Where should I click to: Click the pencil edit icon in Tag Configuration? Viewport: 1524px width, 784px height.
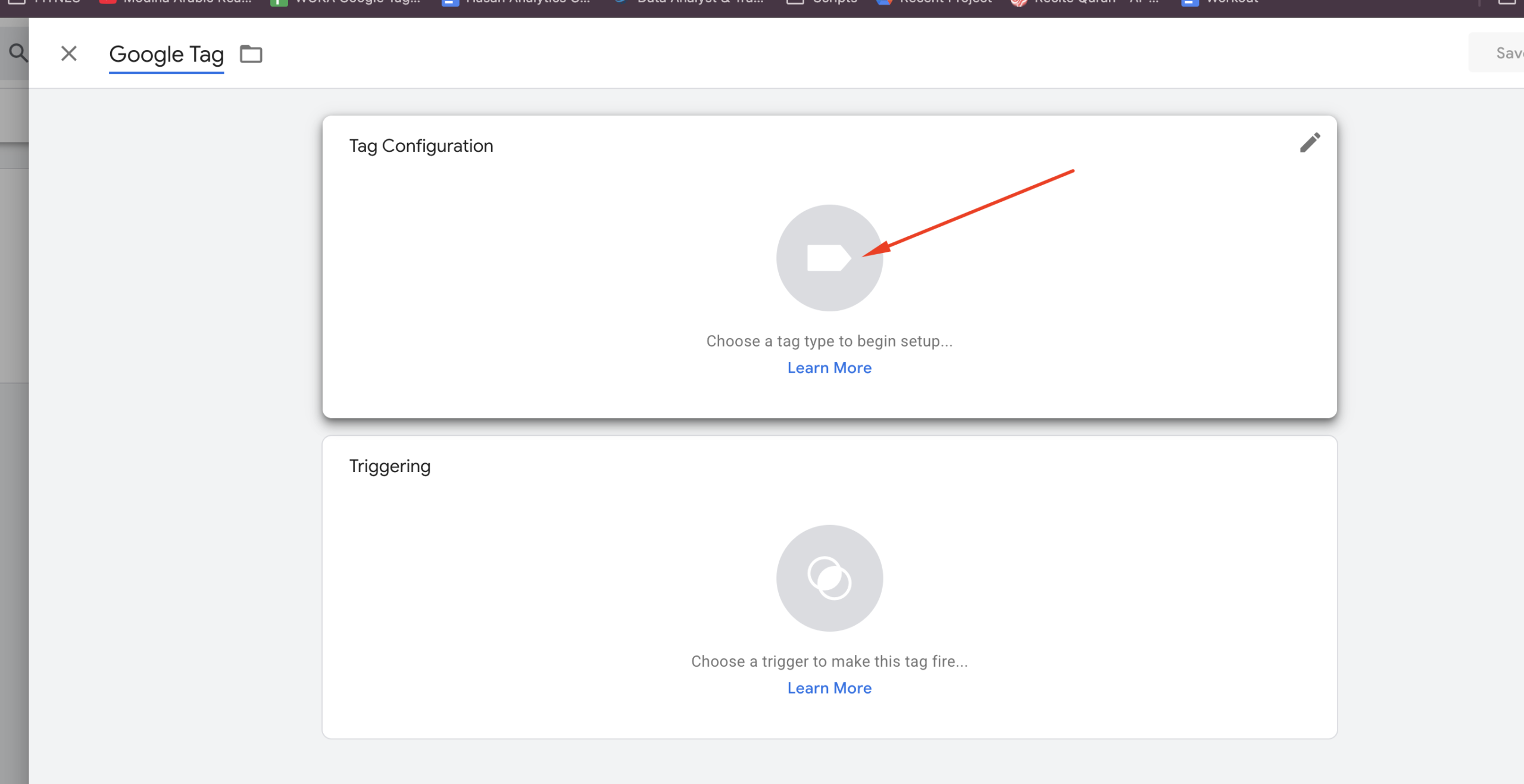click(1310, 143)
